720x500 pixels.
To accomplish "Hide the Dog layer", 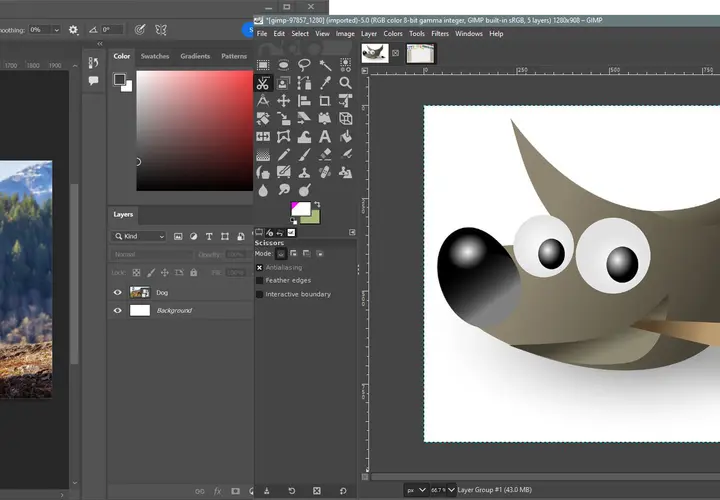I will click(118, 292).
